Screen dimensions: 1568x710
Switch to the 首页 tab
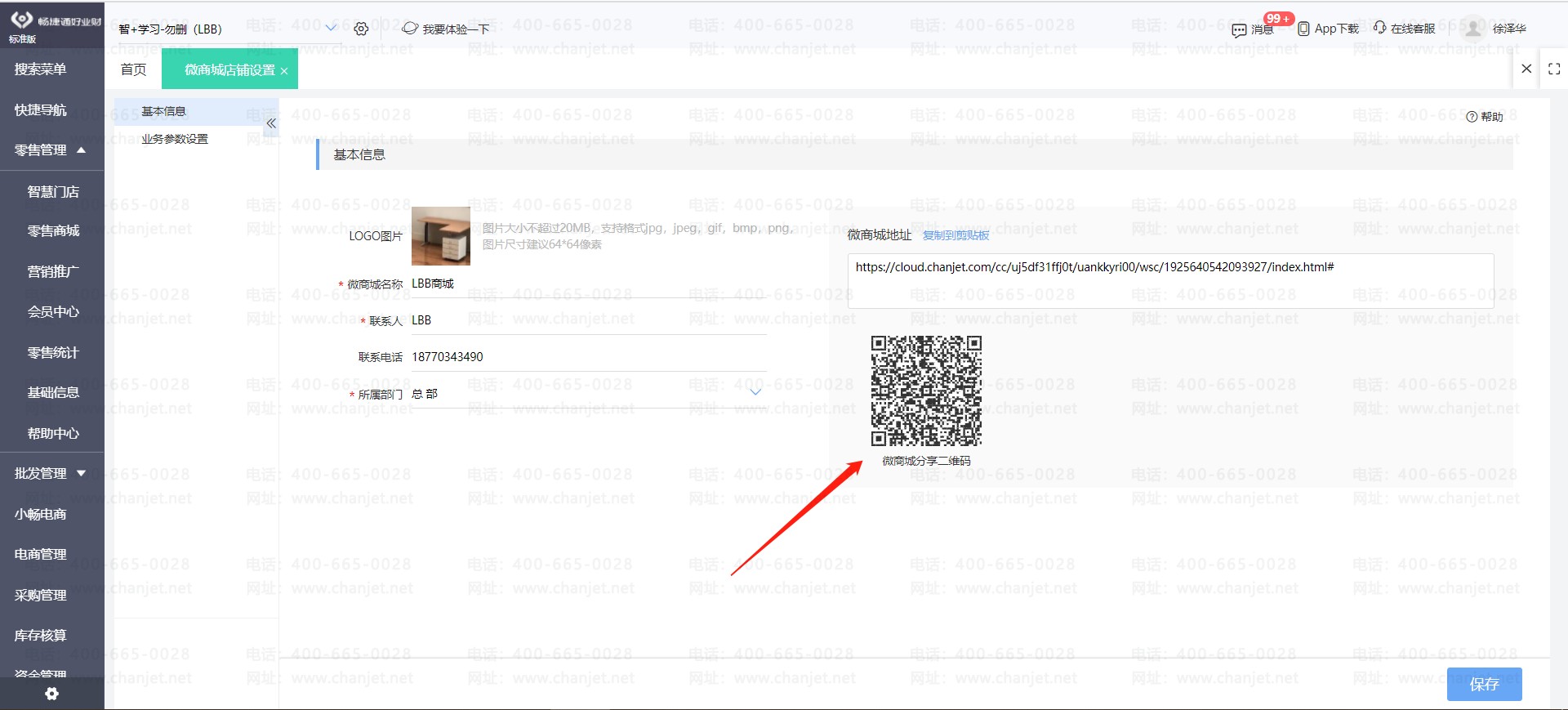coord(133,69)
